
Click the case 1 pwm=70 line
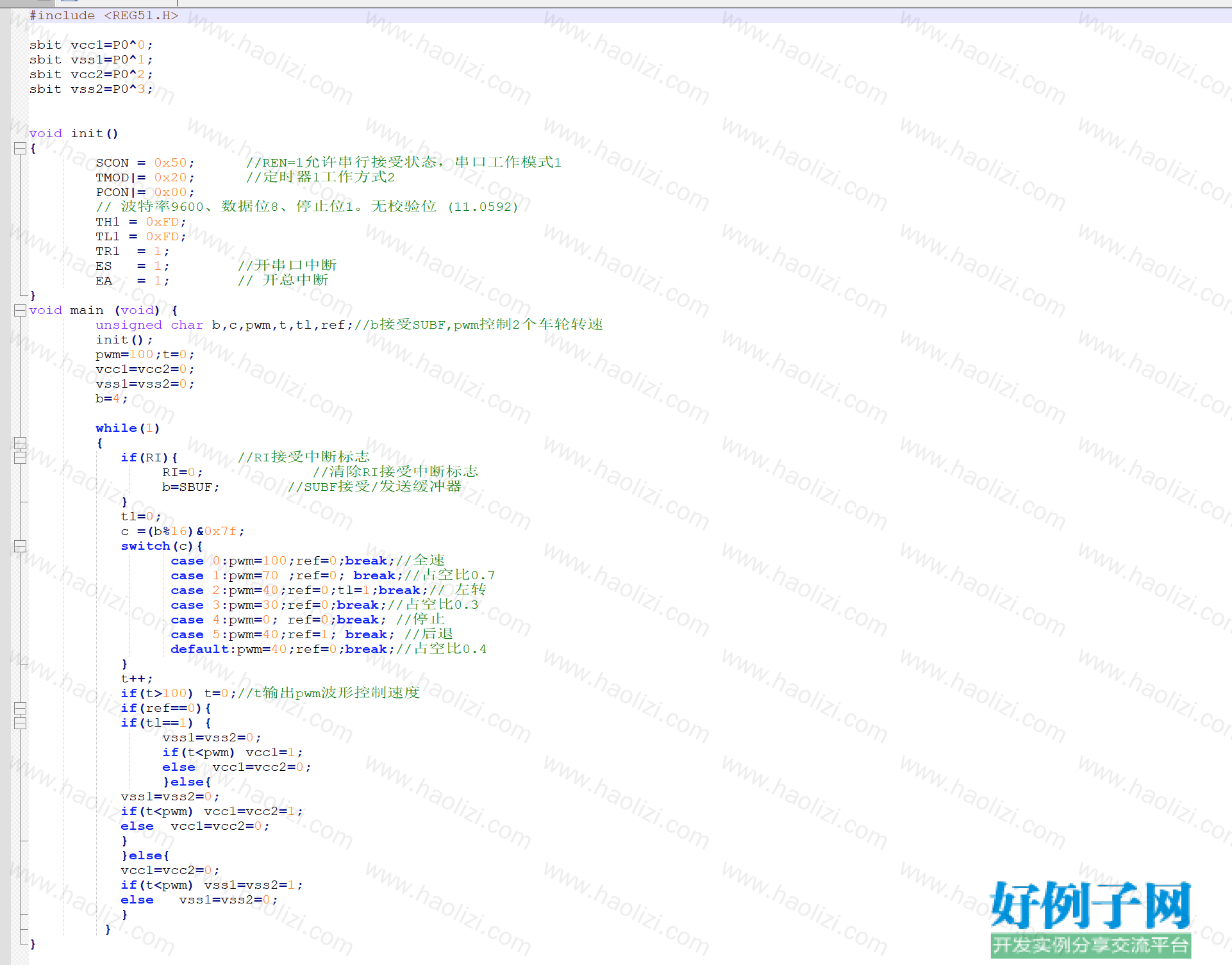(333, 575)
